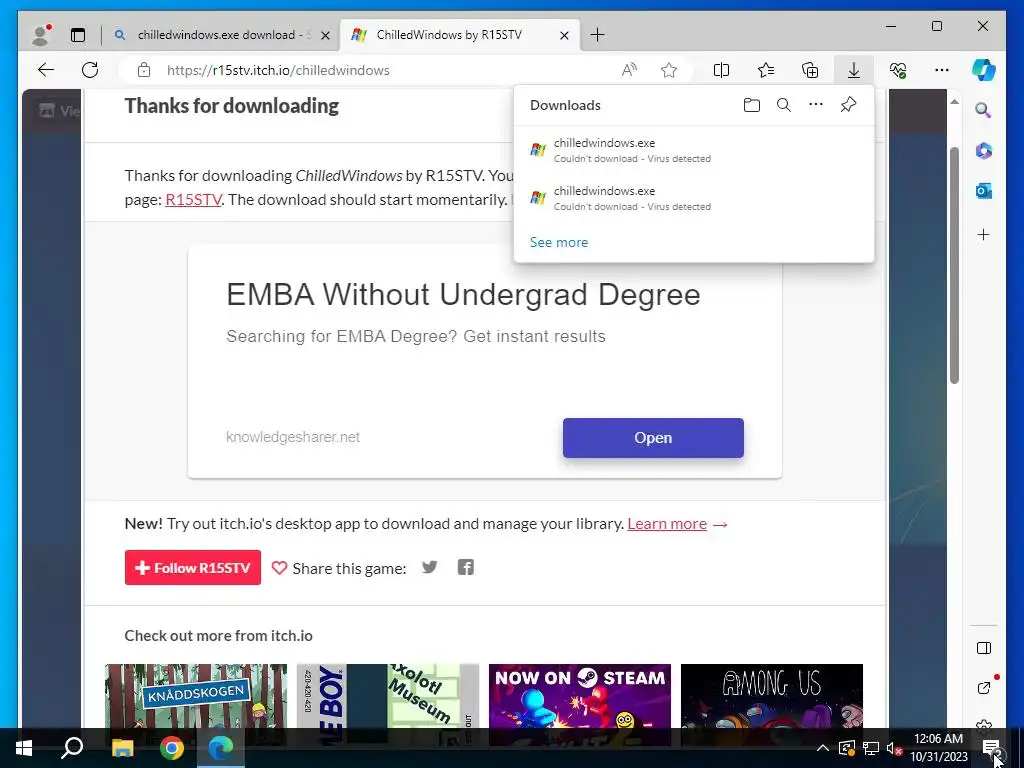Open the Microsoft 365 sidebar icon
Image resolution: width=1024 pixels, height=768 pixels.
point(984,151)
